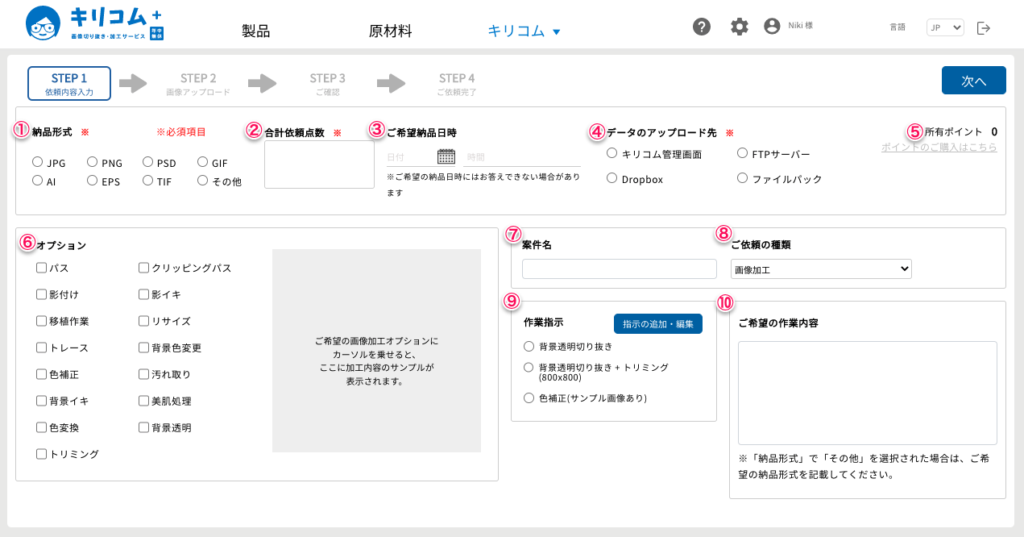Click the user profile avatar icon

click(x=772, y=27)
